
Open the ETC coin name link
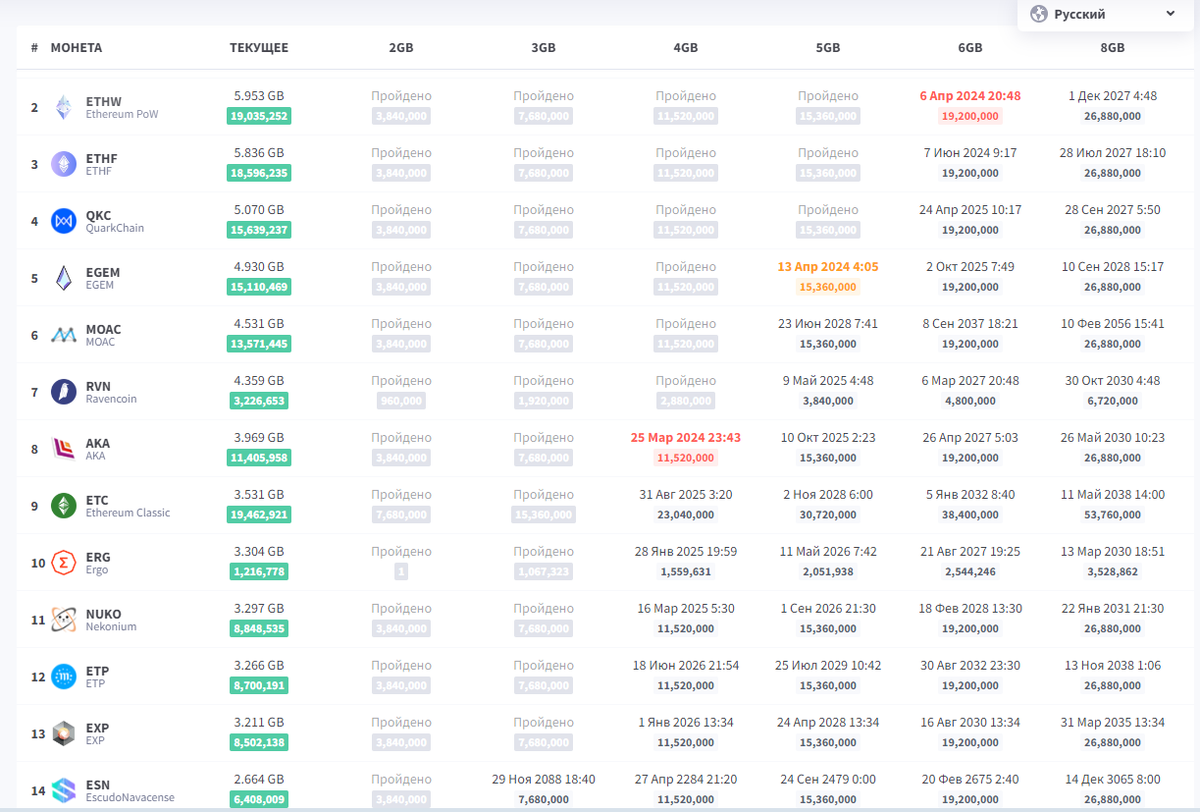pyautogui.click(x=97, y=500)
